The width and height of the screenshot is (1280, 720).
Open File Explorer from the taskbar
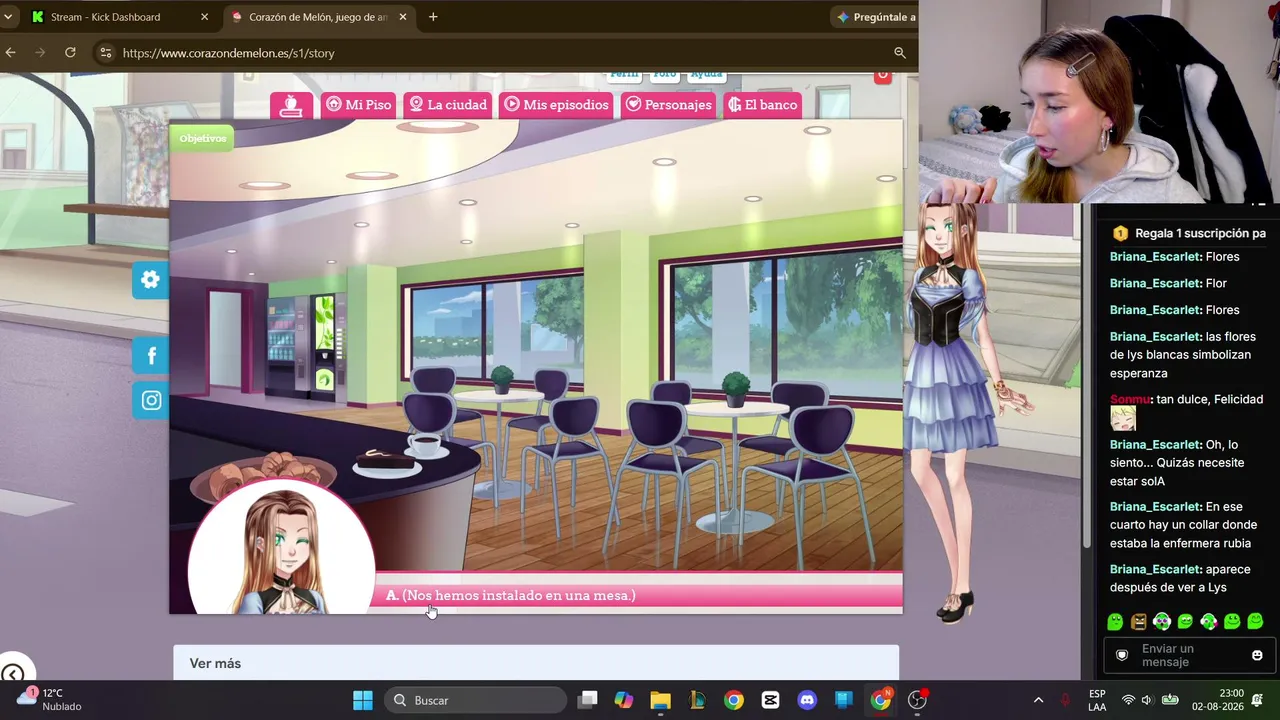[x=660, y=700]
